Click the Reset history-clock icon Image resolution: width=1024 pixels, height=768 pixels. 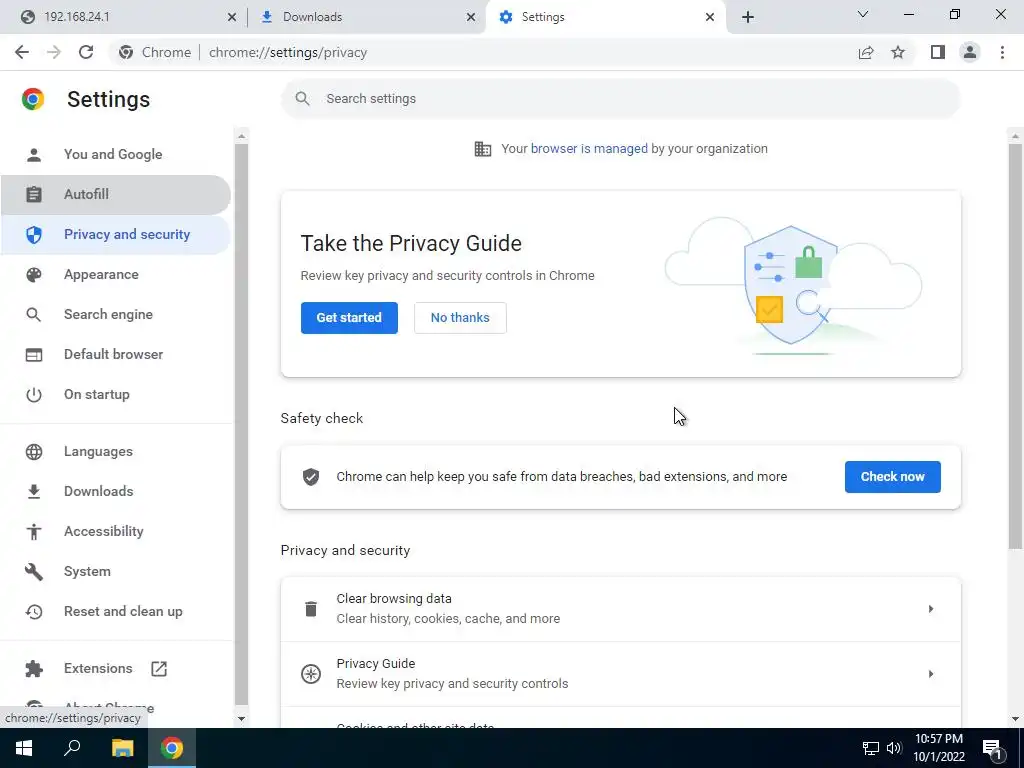point(33,611)
